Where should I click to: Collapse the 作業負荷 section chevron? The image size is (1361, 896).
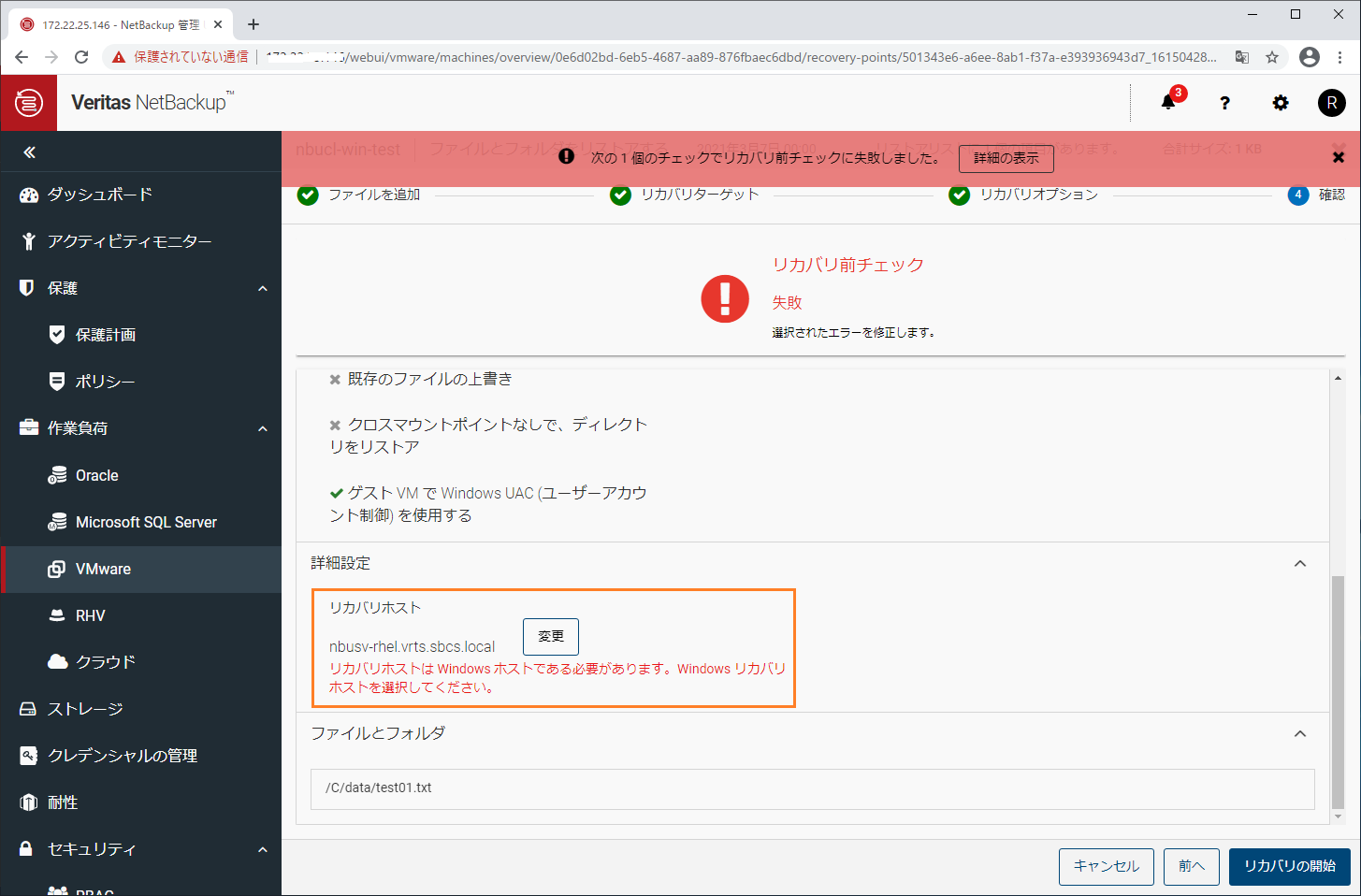tap(263, 428)
